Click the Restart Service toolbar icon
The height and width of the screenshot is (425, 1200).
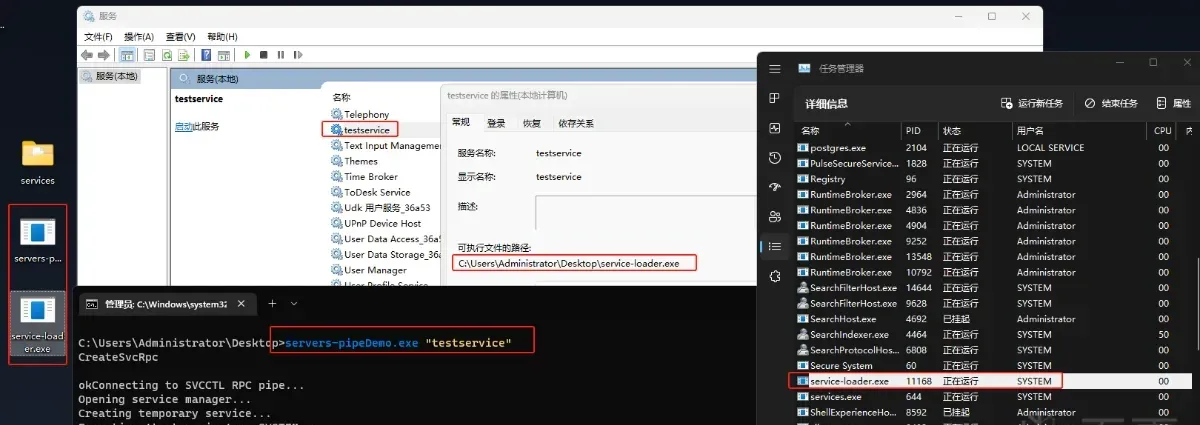pyautogui.click(x=298, y=55)
